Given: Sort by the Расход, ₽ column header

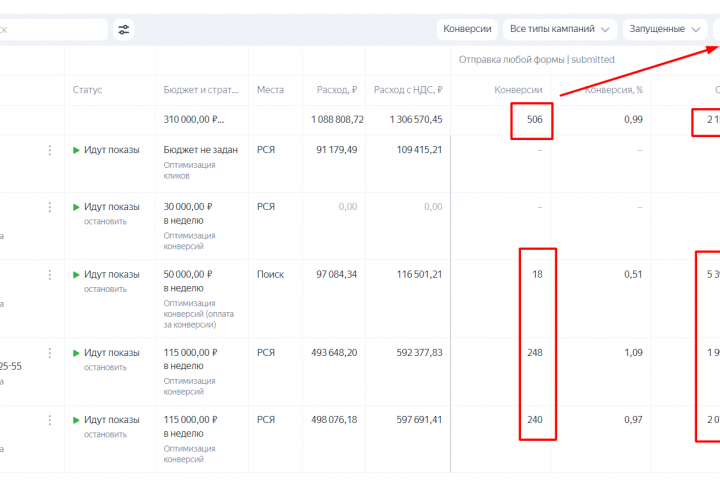Looking at the screenshot, I should click(337, 90).
